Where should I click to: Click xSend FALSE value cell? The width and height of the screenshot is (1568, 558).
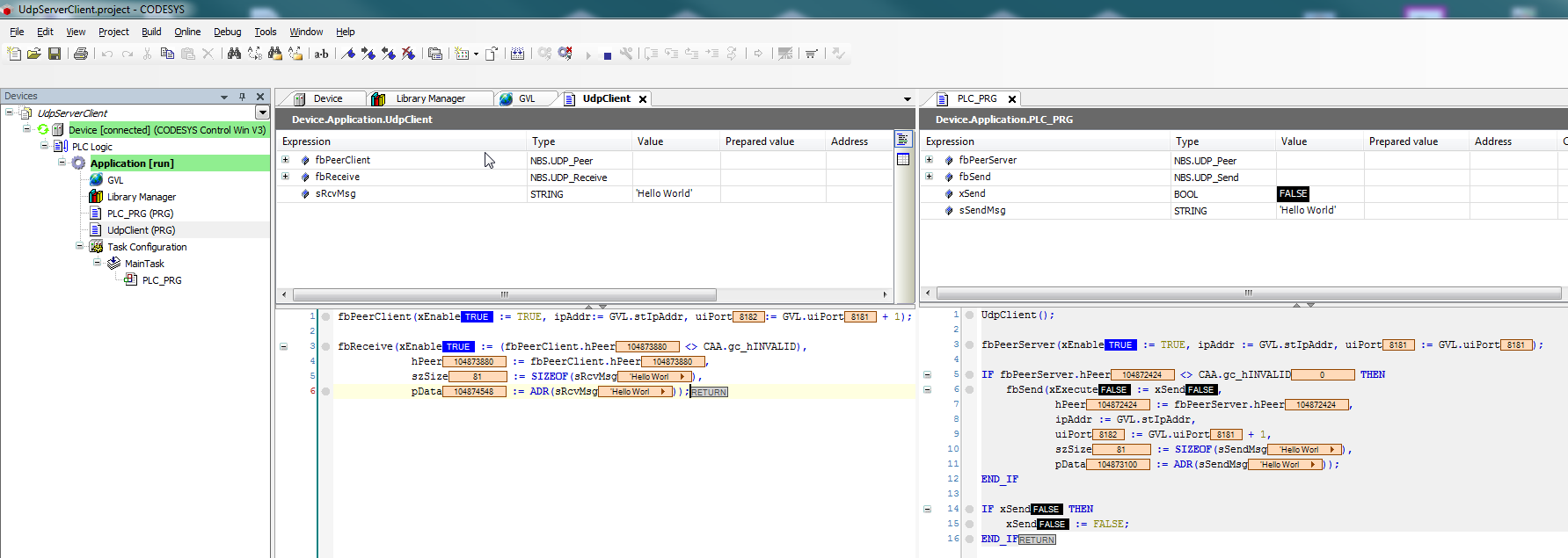pos(1293,193)
